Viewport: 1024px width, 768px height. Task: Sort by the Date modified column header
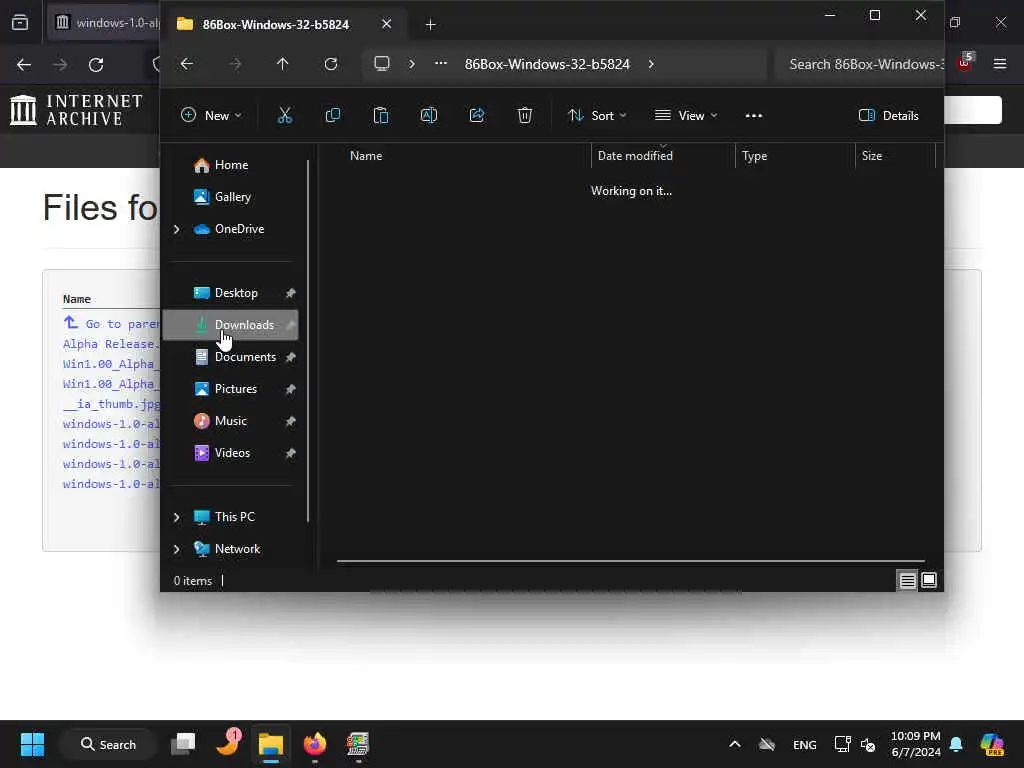click(x=635, y=156)
